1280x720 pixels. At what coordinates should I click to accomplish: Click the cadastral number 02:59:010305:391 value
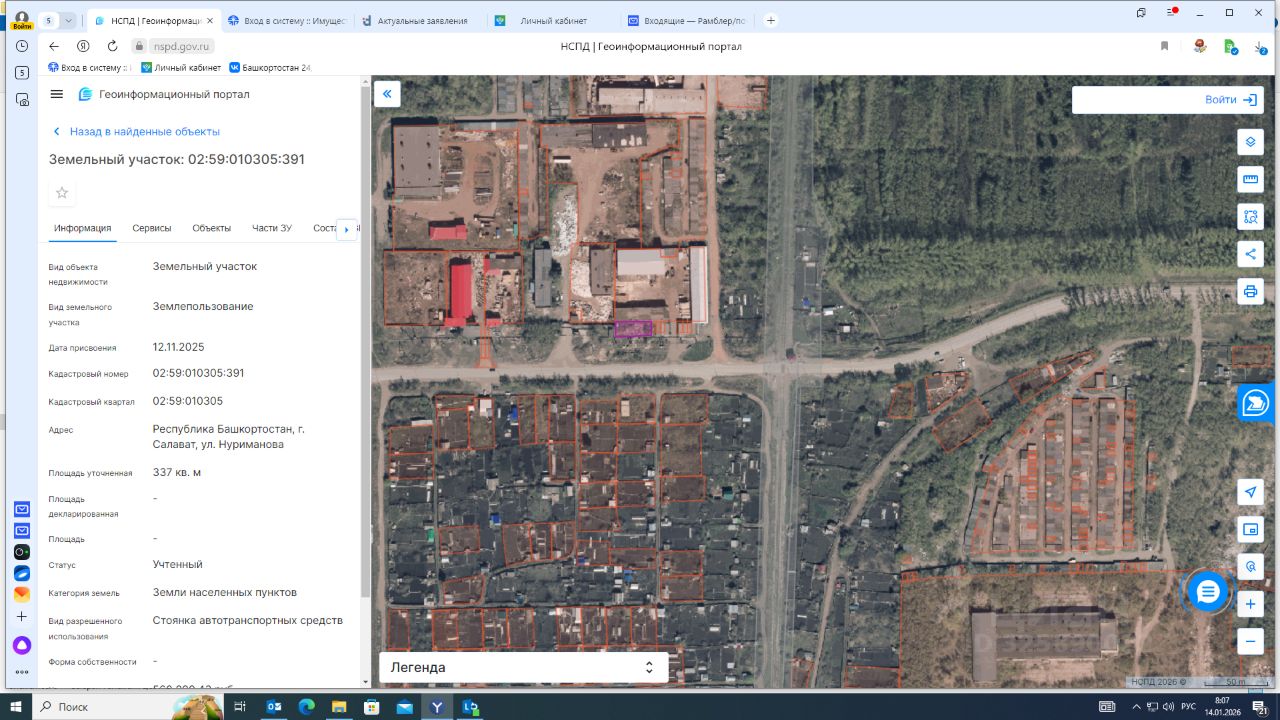(x=198, y=373)
